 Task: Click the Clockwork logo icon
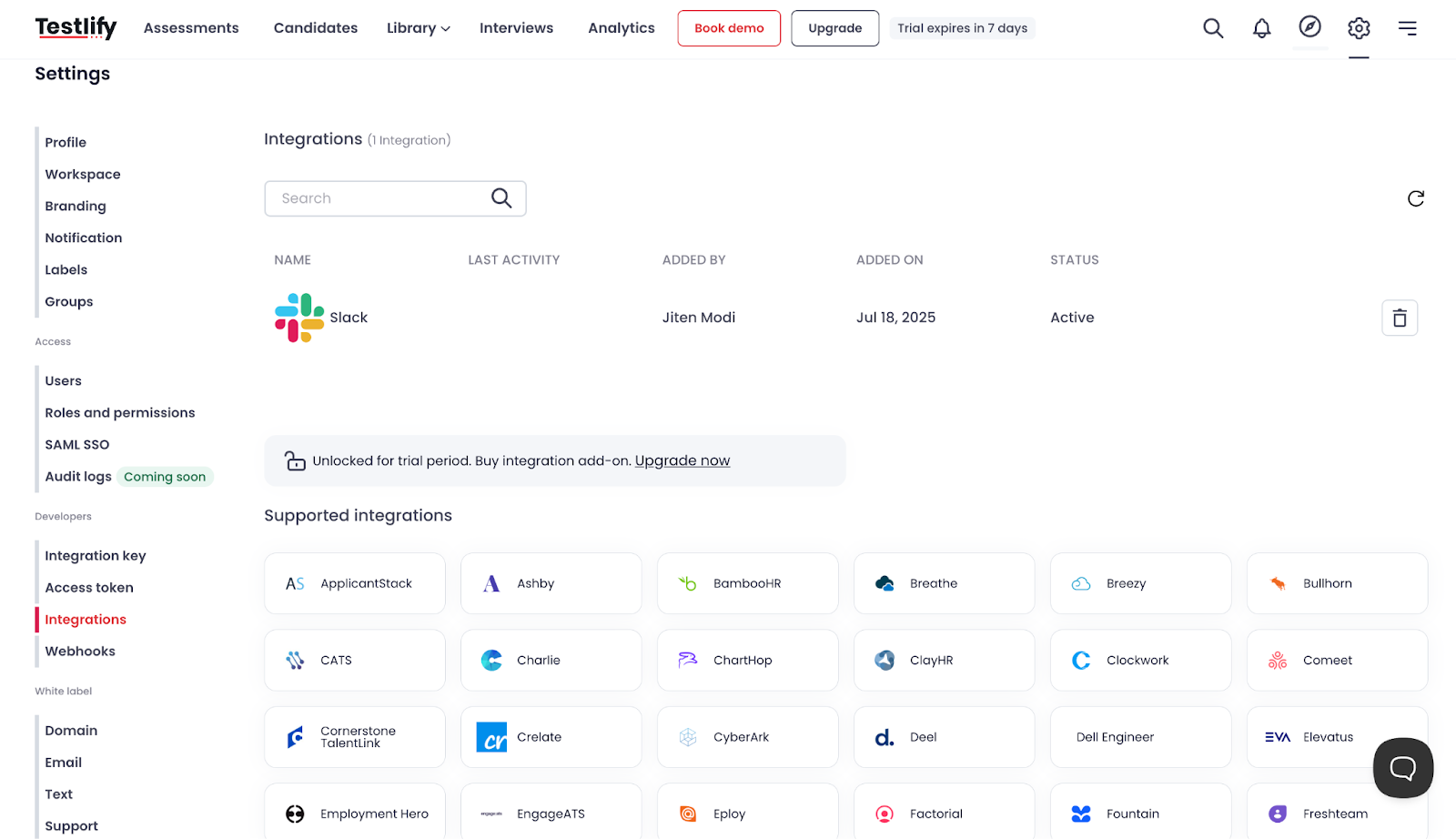tap(1081, 660)
